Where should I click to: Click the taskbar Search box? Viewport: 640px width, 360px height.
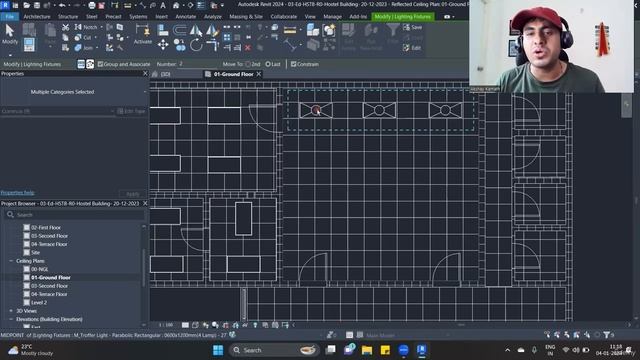tap(274, 350)
